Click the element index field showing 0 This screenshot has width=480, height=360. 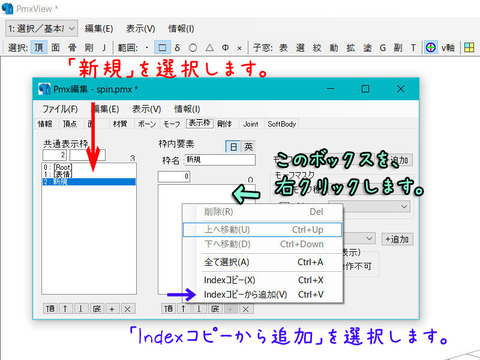point(174,176)
